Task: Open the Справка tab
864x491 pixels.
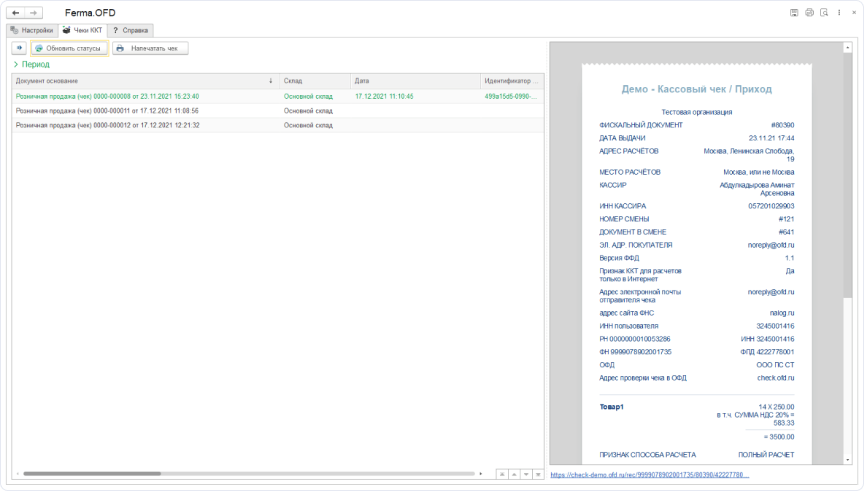Action: coord(129,30)
